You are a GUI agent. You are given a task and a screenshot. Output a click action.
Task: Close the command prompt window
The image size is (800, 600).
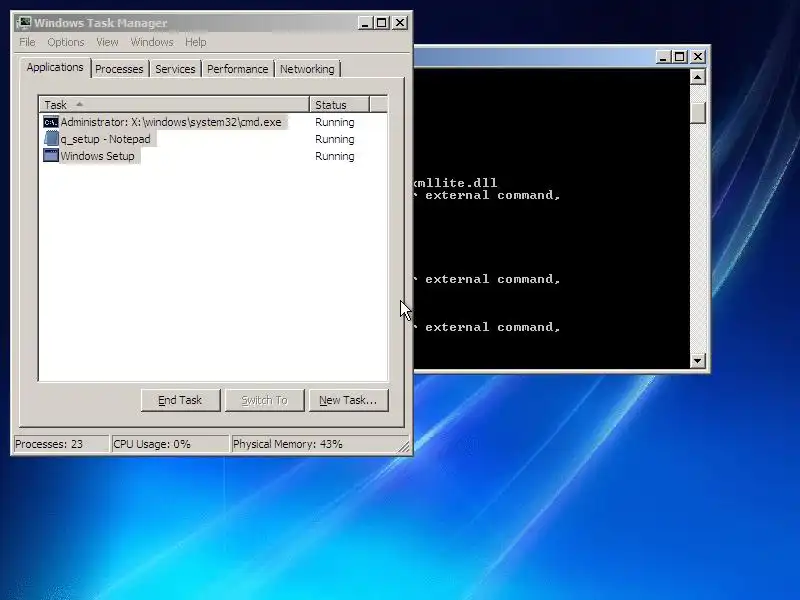[698, 57]
